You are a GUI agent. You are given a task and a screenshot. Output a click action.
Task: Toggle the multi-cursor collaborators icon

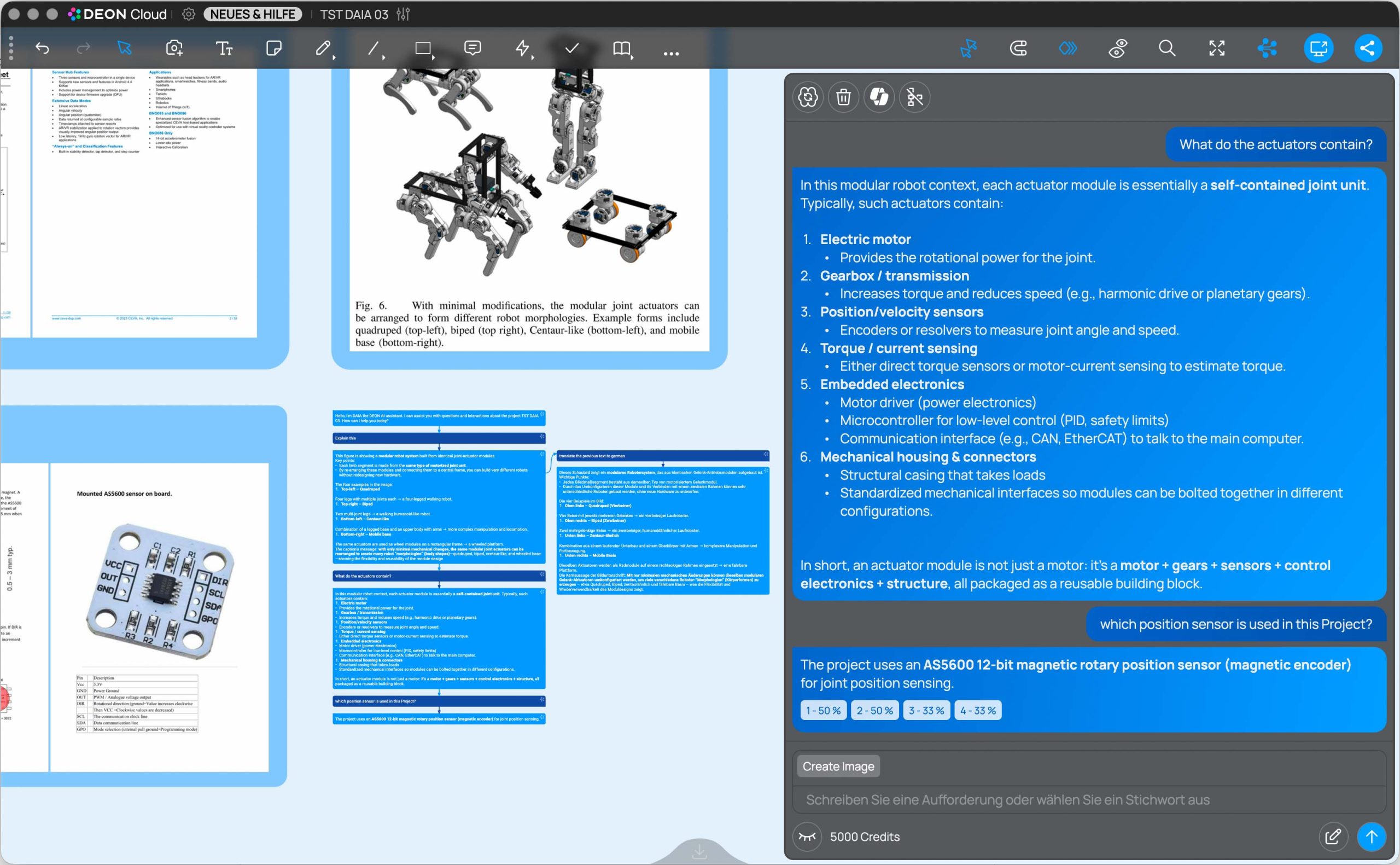pos(968,49)
